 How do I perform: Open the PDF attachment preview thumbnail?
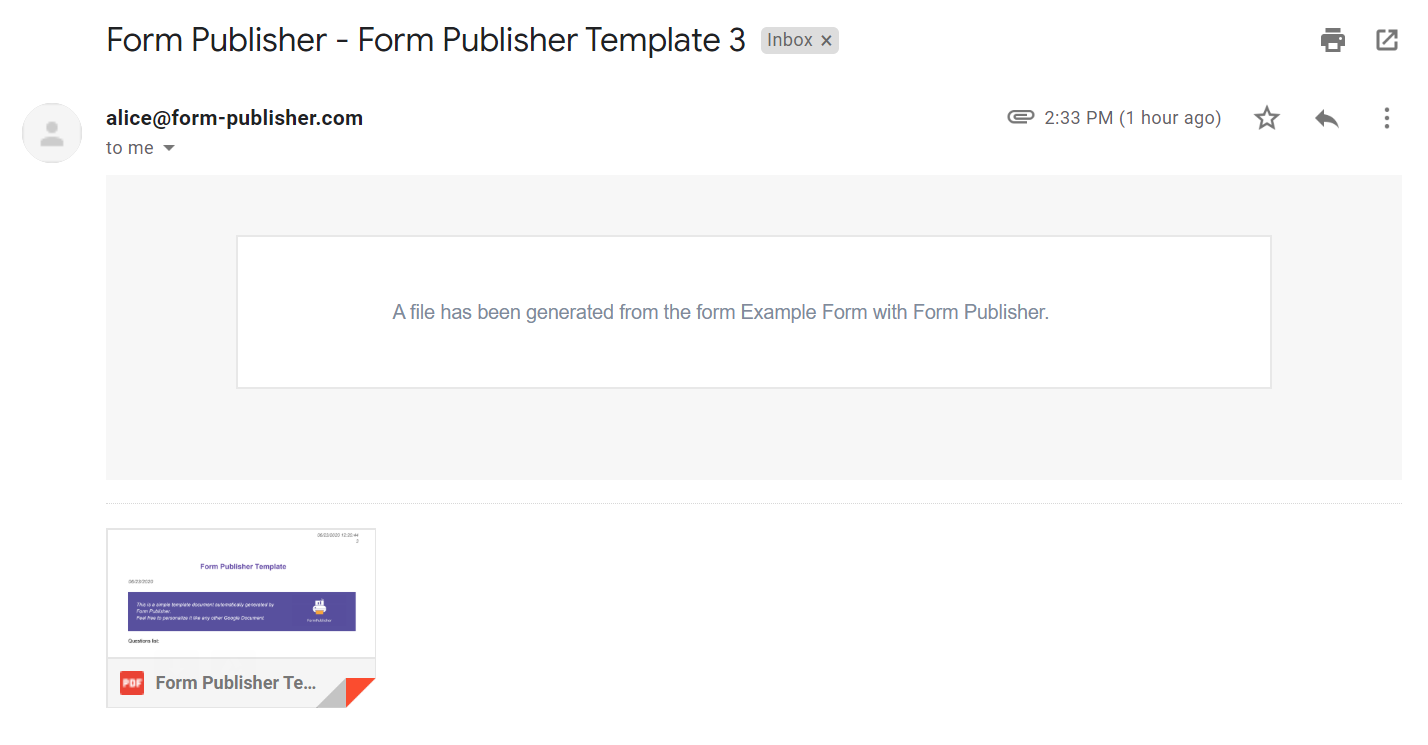tap(241, 593)
